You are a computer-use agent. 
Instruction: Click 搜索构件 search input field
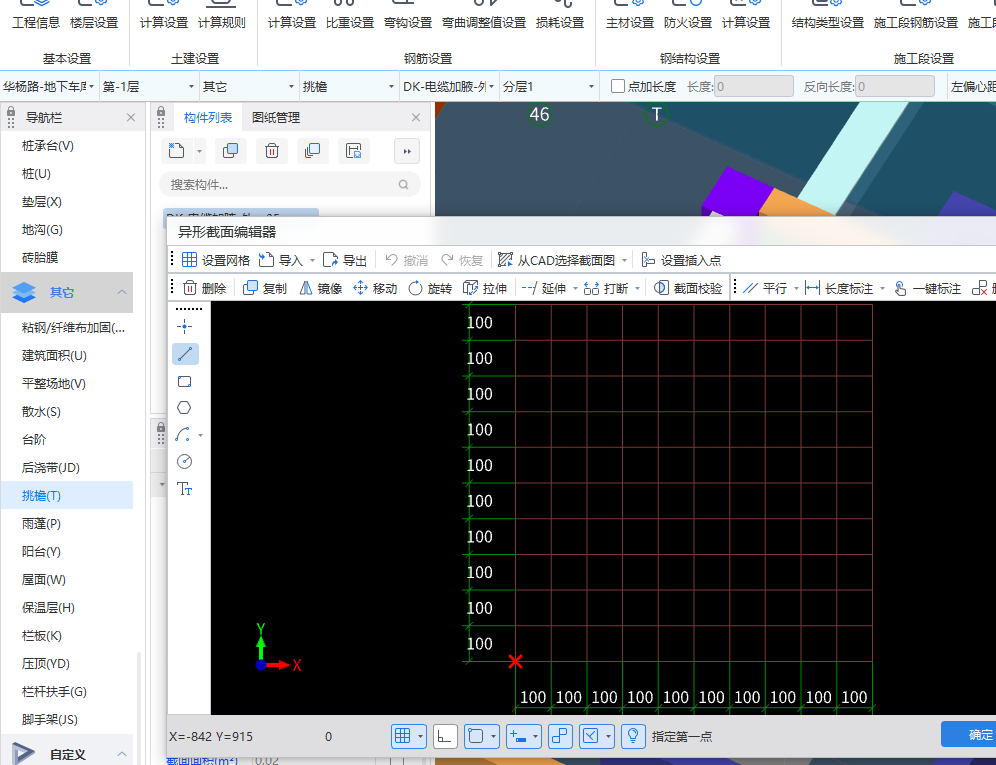coord(290,184)
